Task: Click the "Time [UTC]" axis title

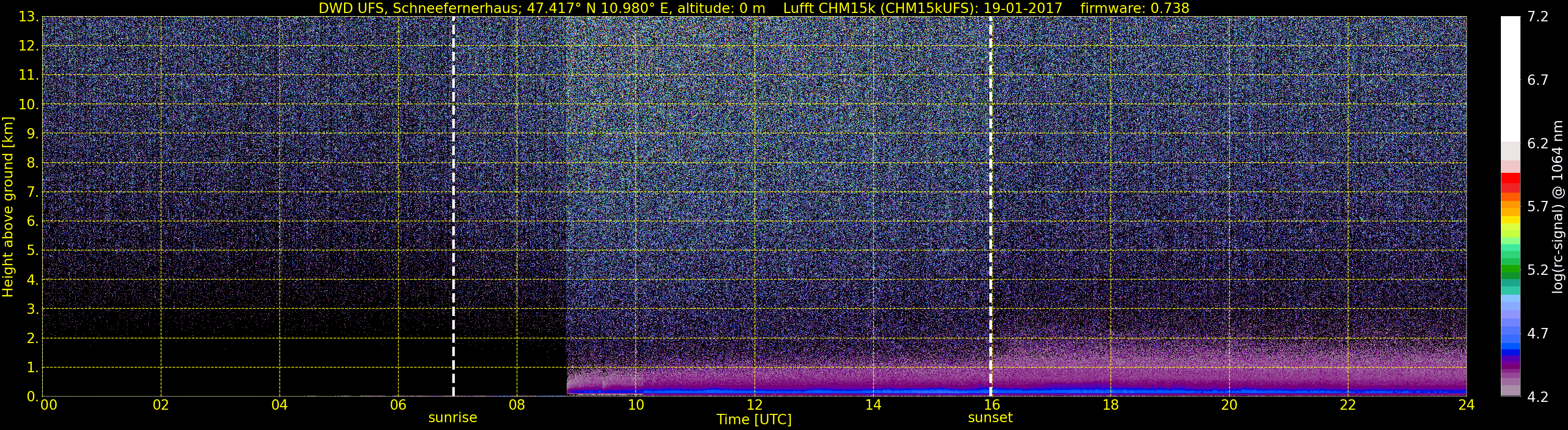Action: click(x=754, y=420)
